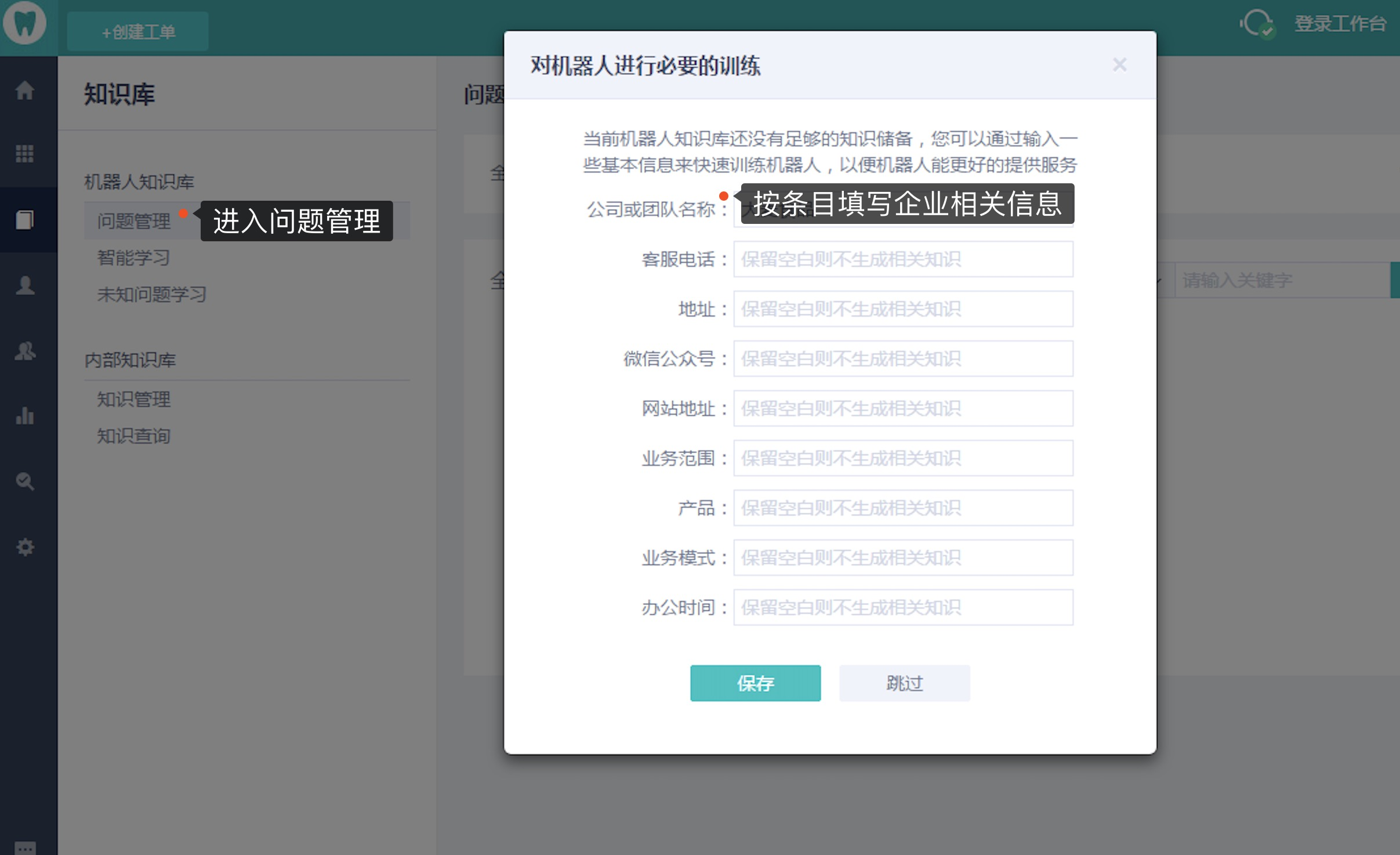
Task: Open the bar chart statistics icon
Action: pyautogui.click(x=24, y=416)
